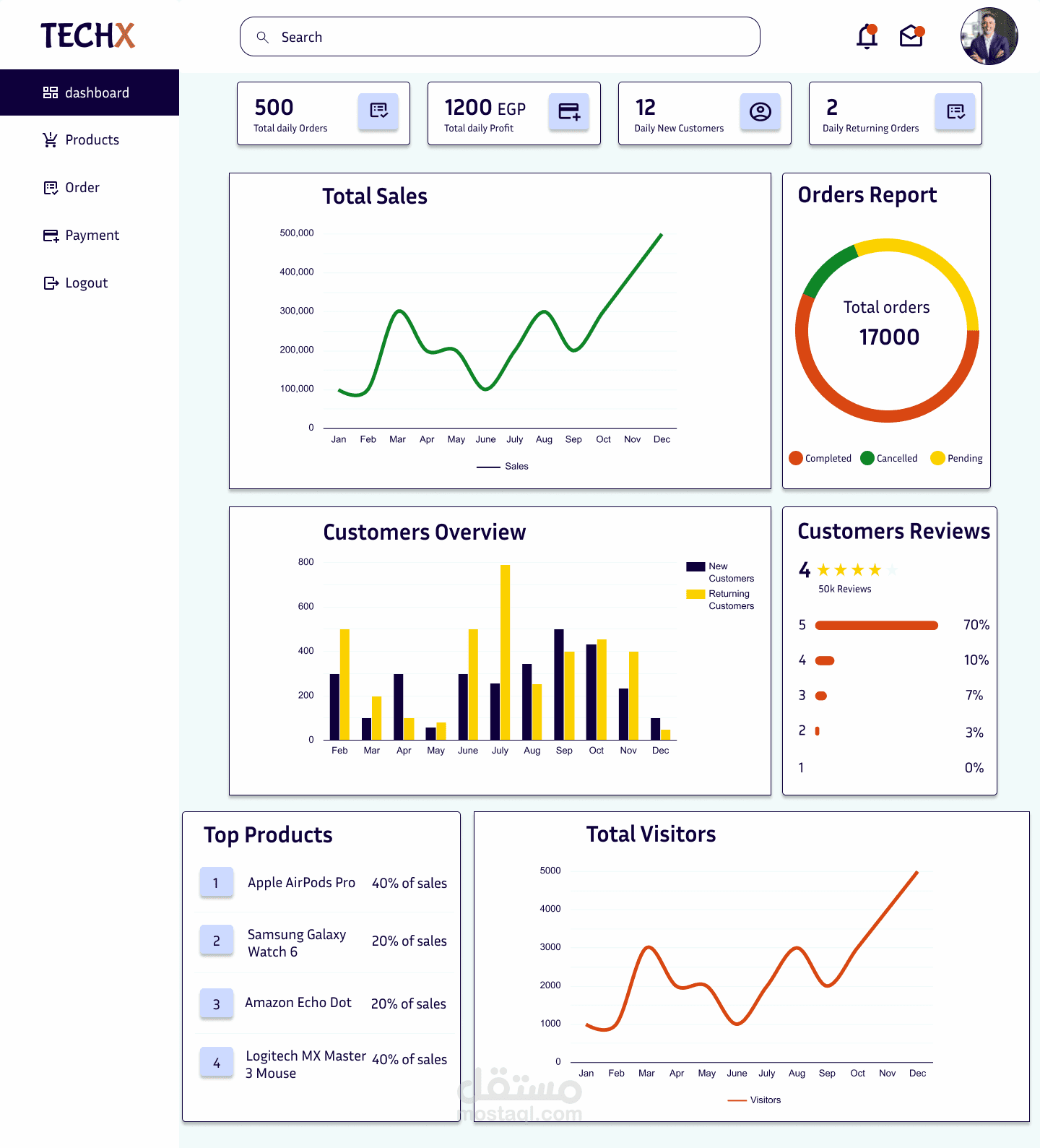This screenshot has height=1148, width=1040.
Task: Click the Cancelled legend swatch
Action: click(x=867, y=458)
